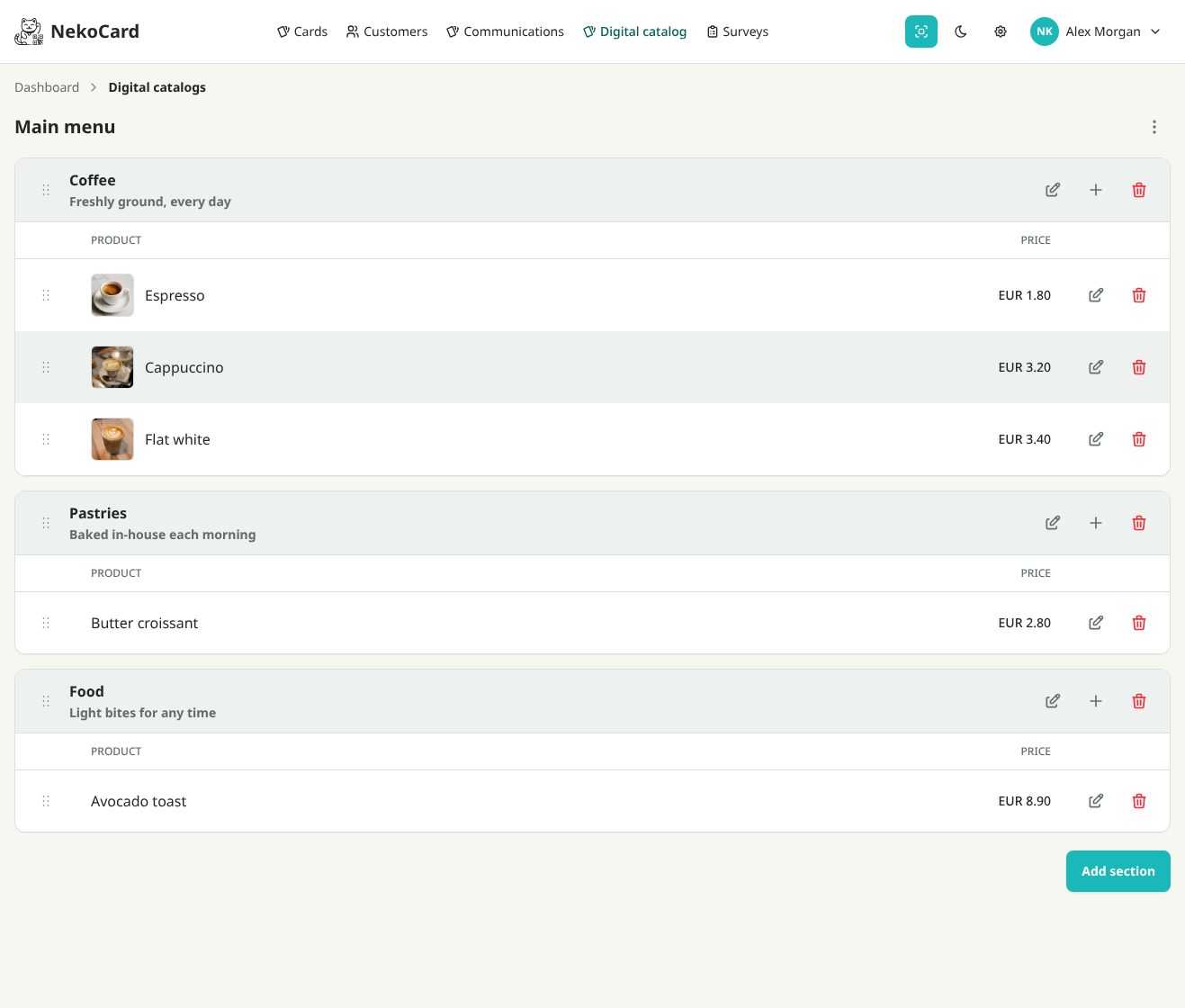Screen dimensions: 1185x1008
Task: Edit the Butter croissant product
Action: pyautogui.click(x=1096, y=623)
